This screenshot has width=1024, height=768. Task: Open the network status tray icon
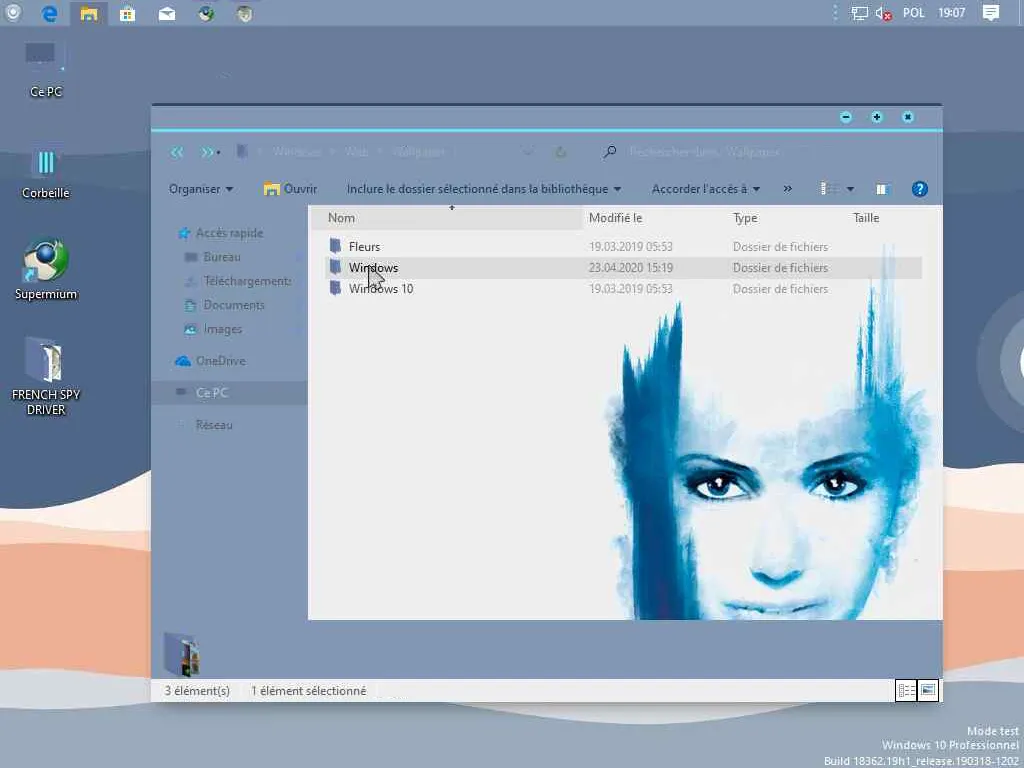pos(859,13)
